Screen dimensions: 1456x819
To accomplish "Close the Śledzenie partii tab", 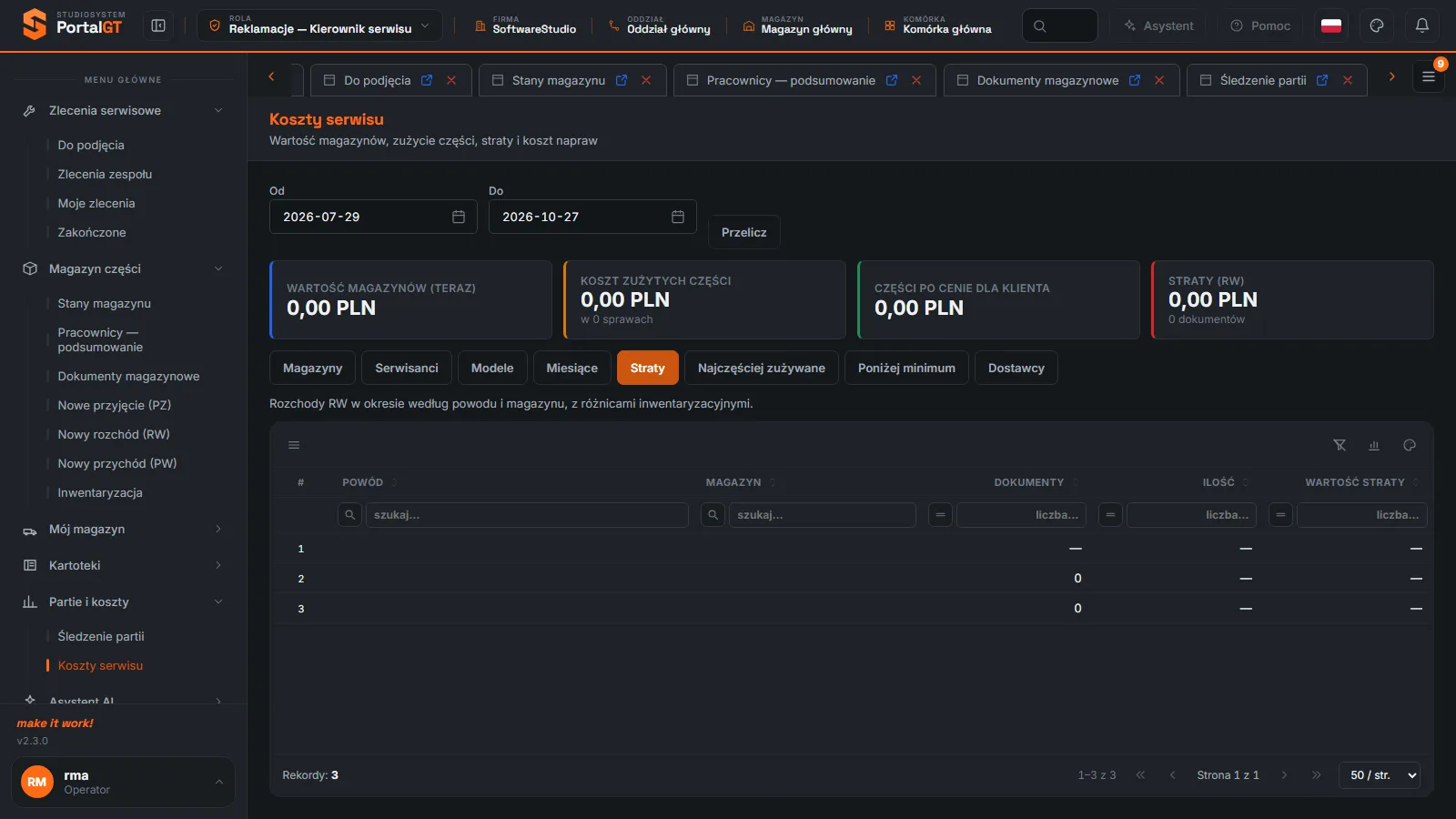I will coord(1348,80).
